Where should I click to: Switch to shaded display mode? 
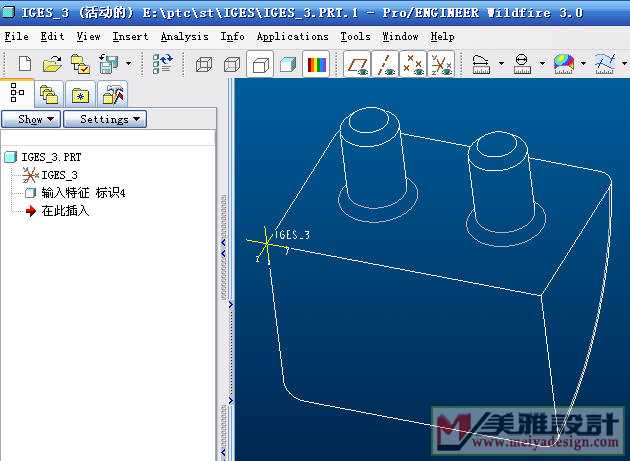click(288, 64)
